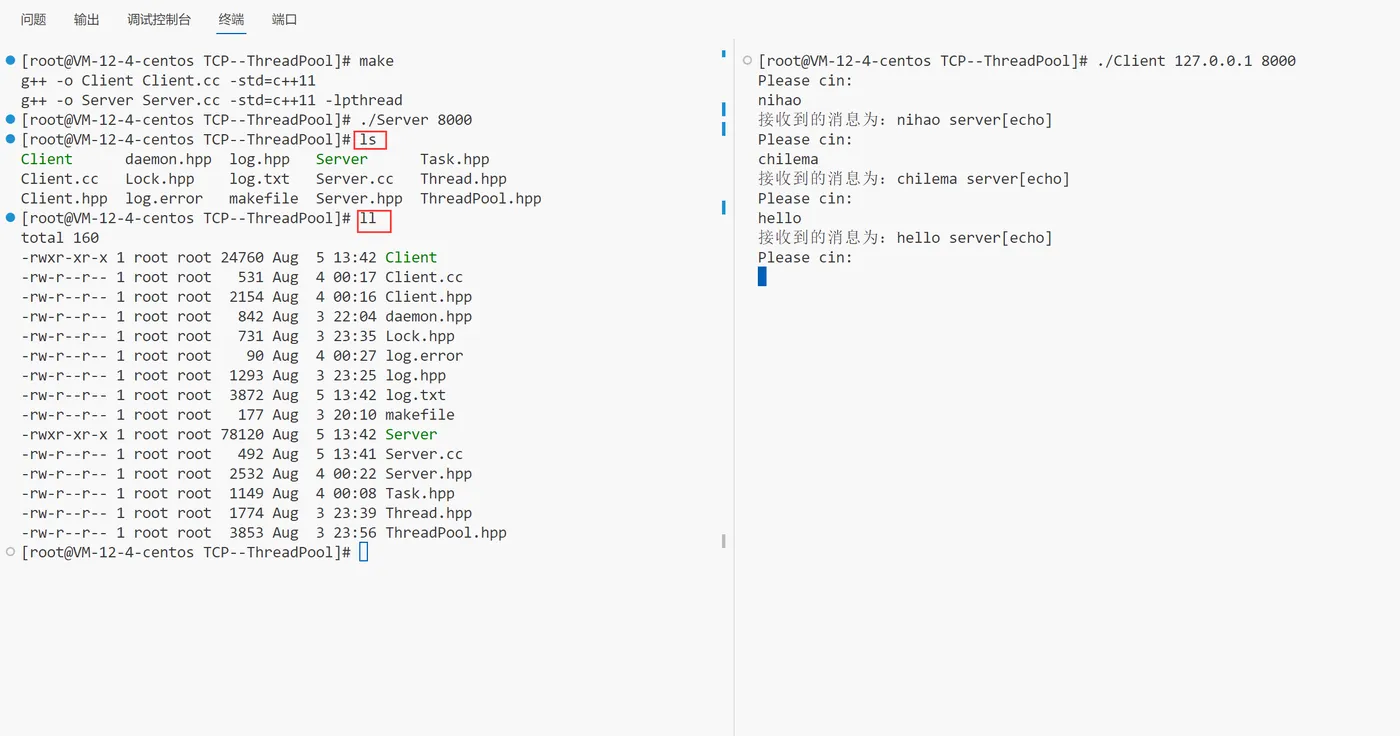
Task: Click green Client in the ls output grid
Action: pos(47,159)
